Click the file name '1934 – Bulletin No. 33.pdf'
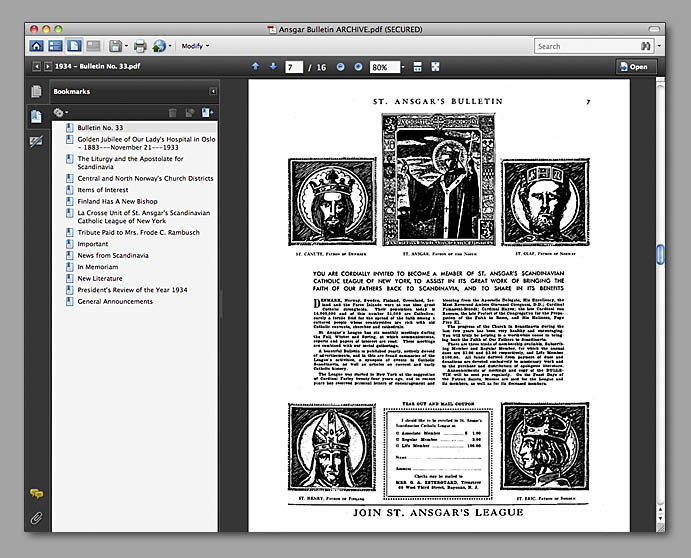This screenshot has height=558, width=691. 97,67
